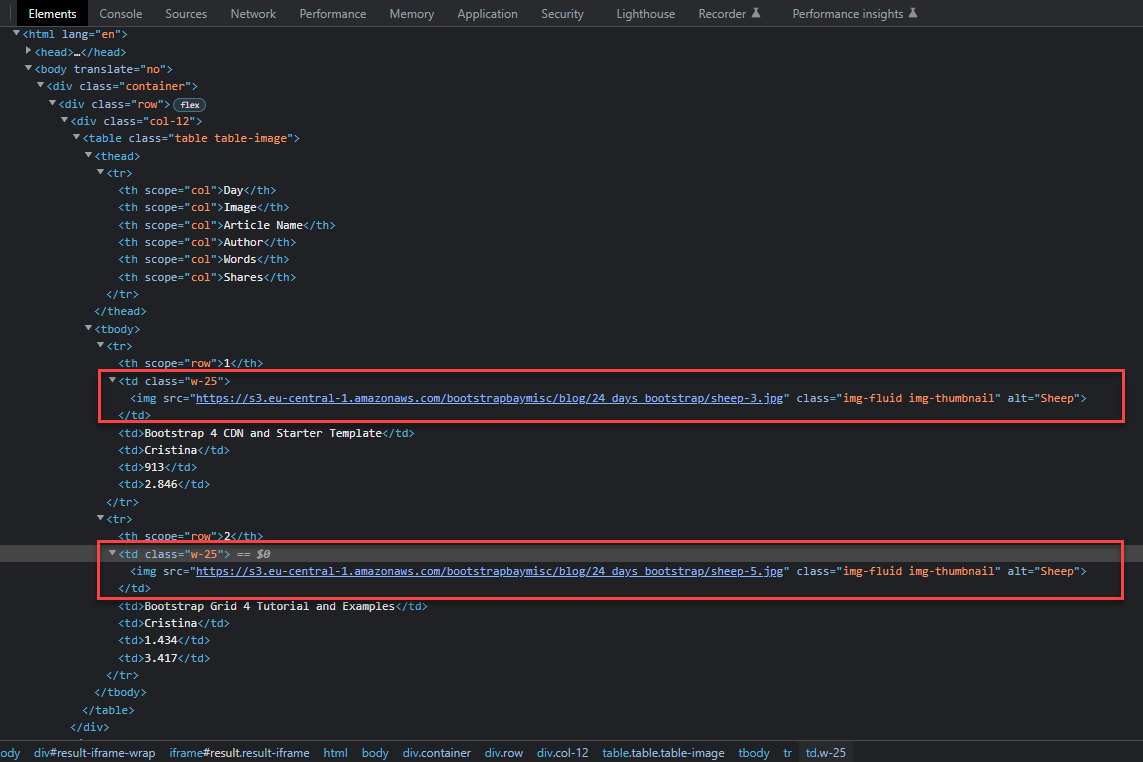Collapse the table table-image node

point(76,137)
